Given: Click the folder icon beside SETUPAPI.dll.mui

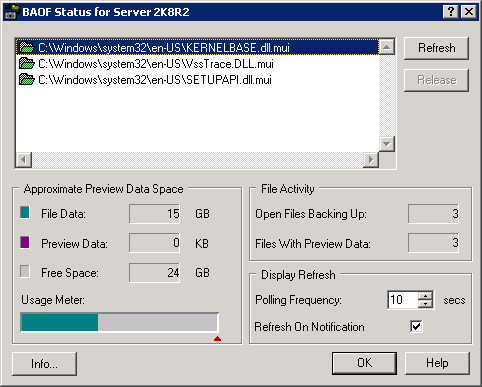Looking at the screenshot, I should click(27, 79).
